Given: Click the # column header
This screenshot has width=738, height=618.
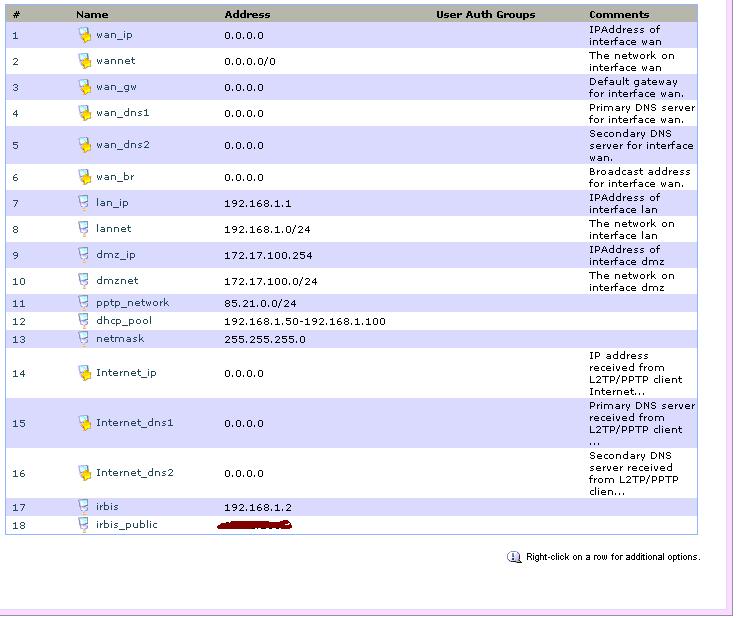Looking at the screenshot, I should (16, 15).
